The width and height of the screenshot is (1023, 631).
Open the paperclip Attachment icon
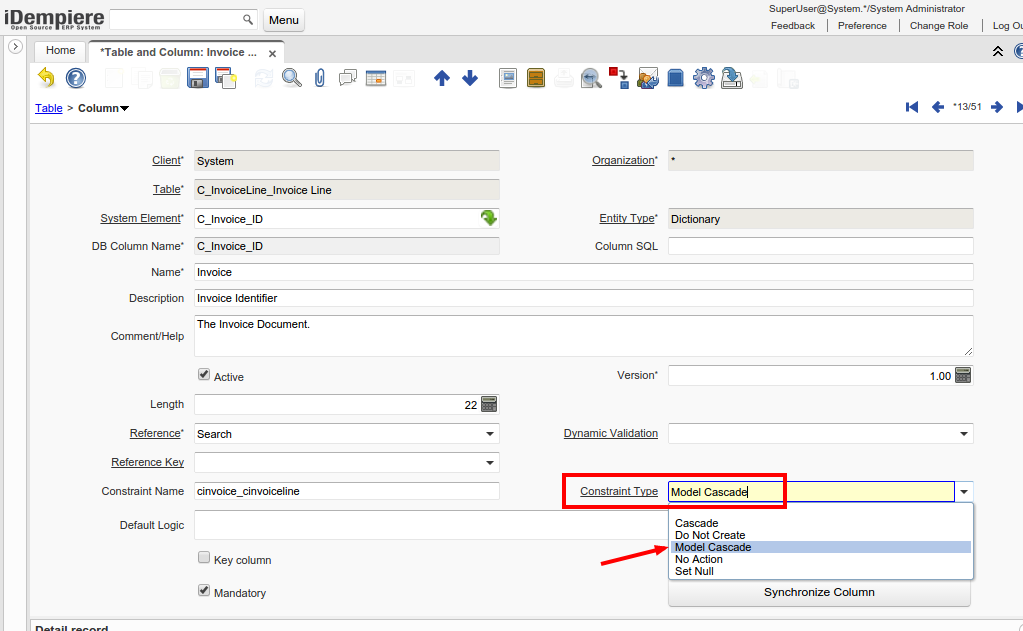320,78
